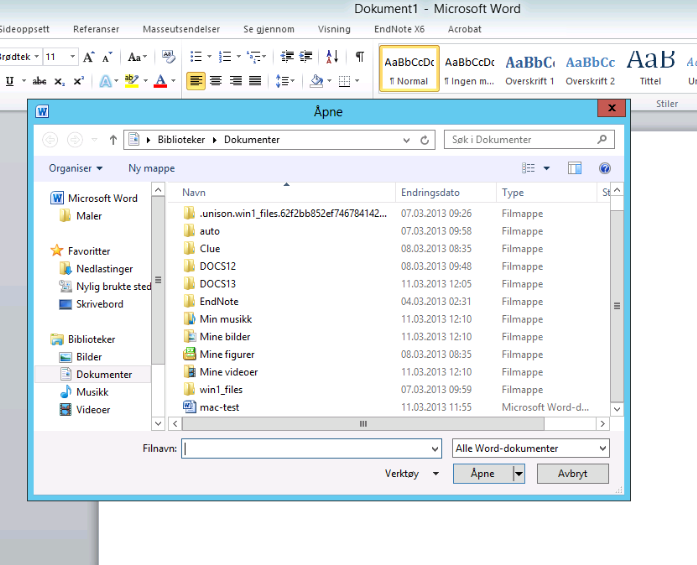Select Nedlastinger under Favoritter
The height and width of the screenshot is (565, 697).
click(96, 269)
